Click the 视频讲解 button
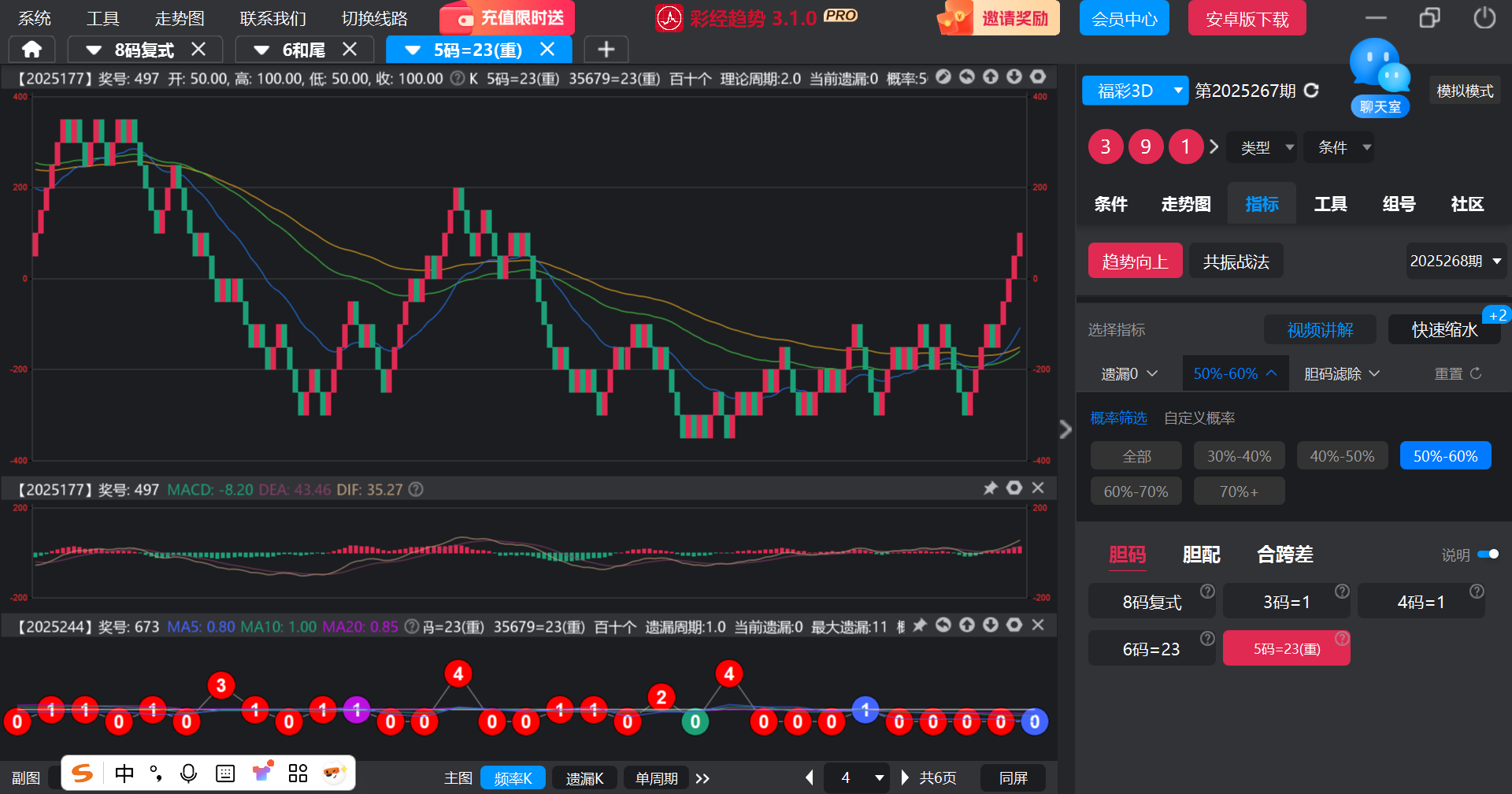 1320,330
